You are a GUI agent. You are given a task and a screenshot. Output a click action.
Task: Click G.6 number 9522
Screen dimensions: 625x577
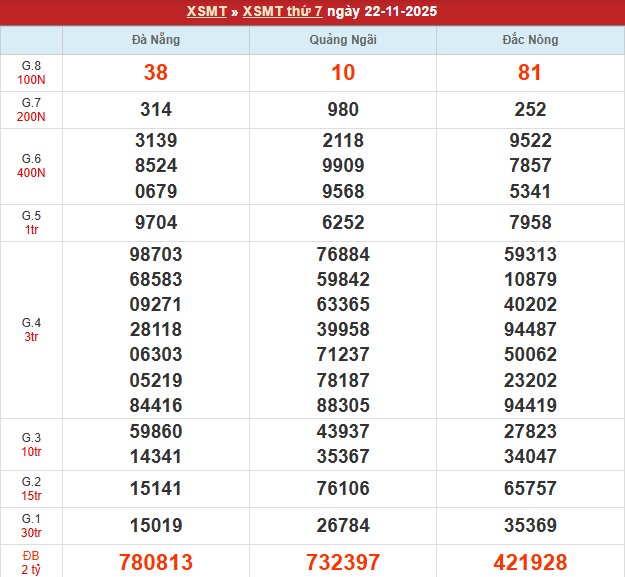pyautogui.click(x=530, y=140)
